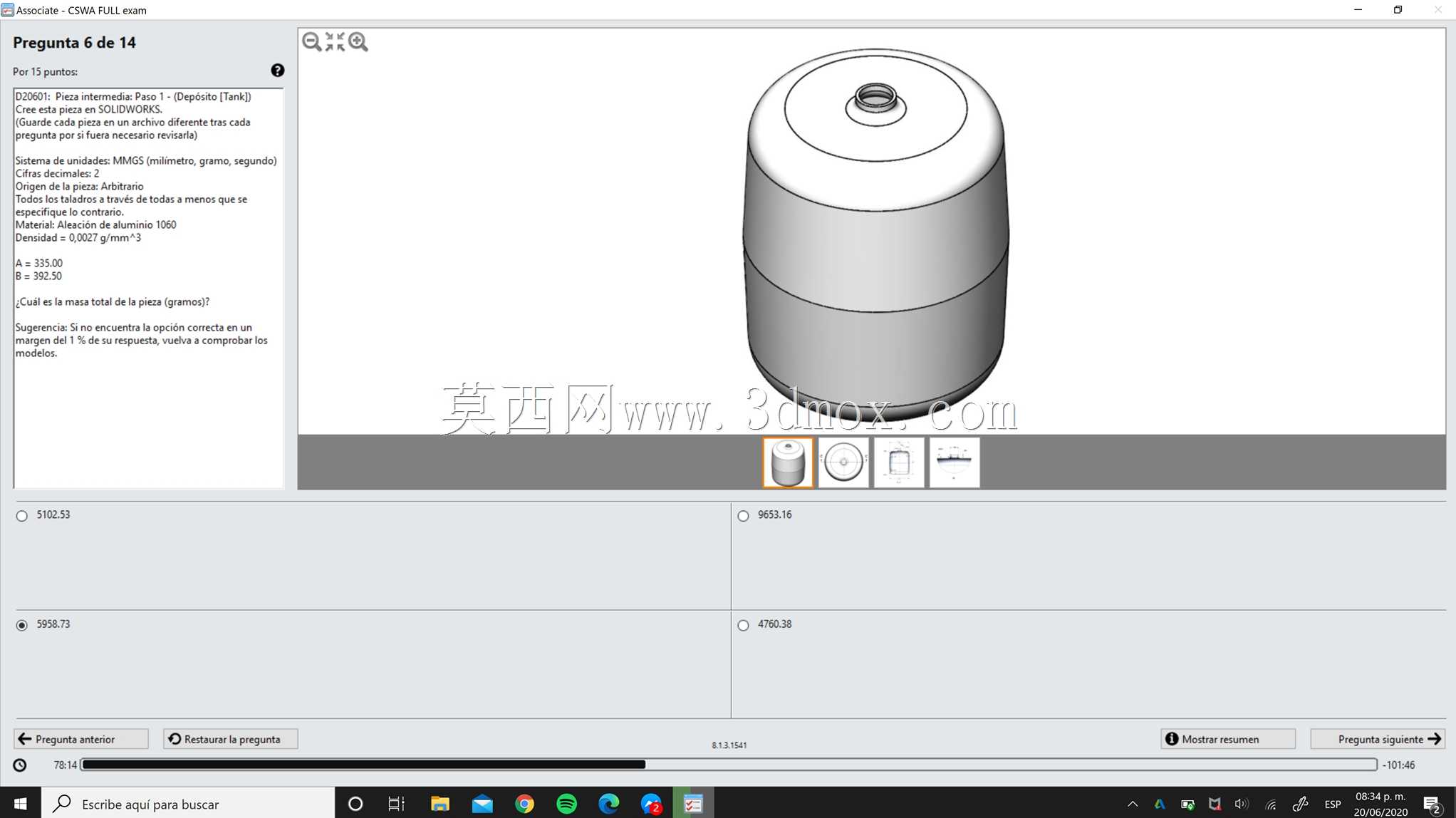The width and height of the screenshot is (1456, 818).
Task: Click version number 8.1.3.1541
Action: coord(729,745)
